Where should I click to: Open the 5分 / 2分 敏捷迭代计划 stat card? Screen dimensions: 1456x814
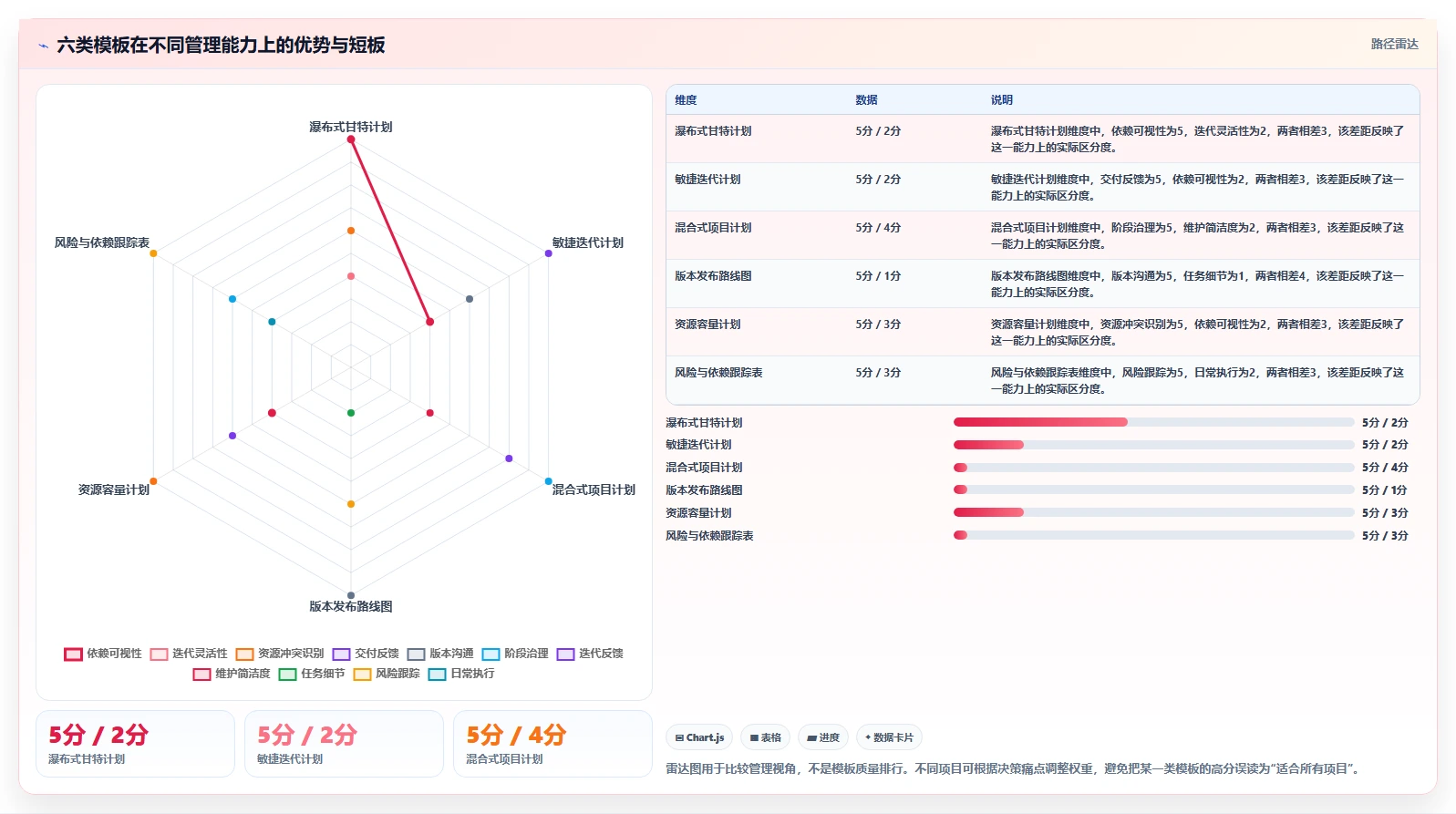(x=344, y=744)
